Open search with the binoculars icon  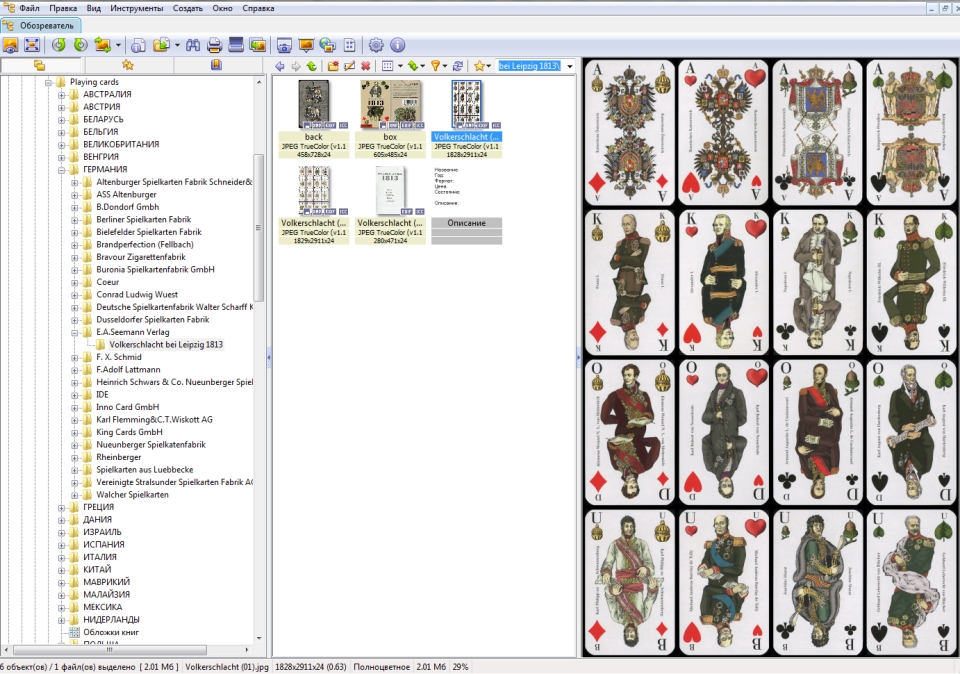click(193, 45)
